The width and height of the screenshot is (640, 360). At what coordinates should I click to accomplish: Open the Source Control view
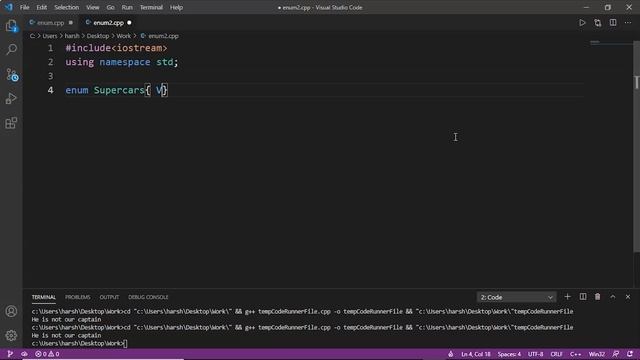click(x=11, y=74)
